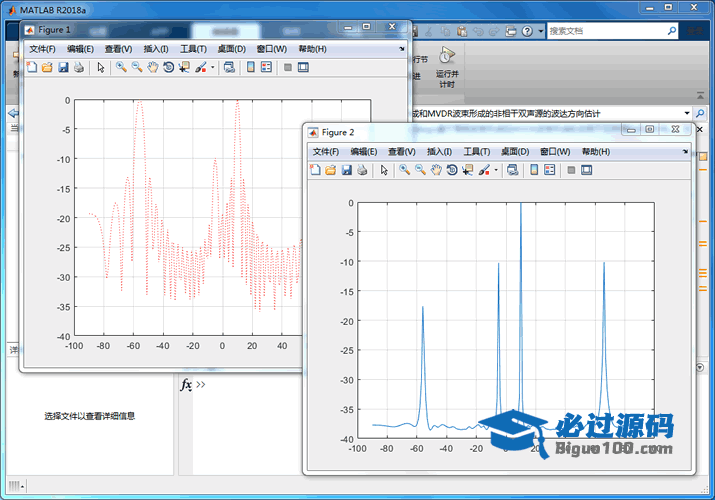Select the Pan hand tool in Figure 2
The width and height of the screenshot is (715, 500).
[x=436, y=170]
